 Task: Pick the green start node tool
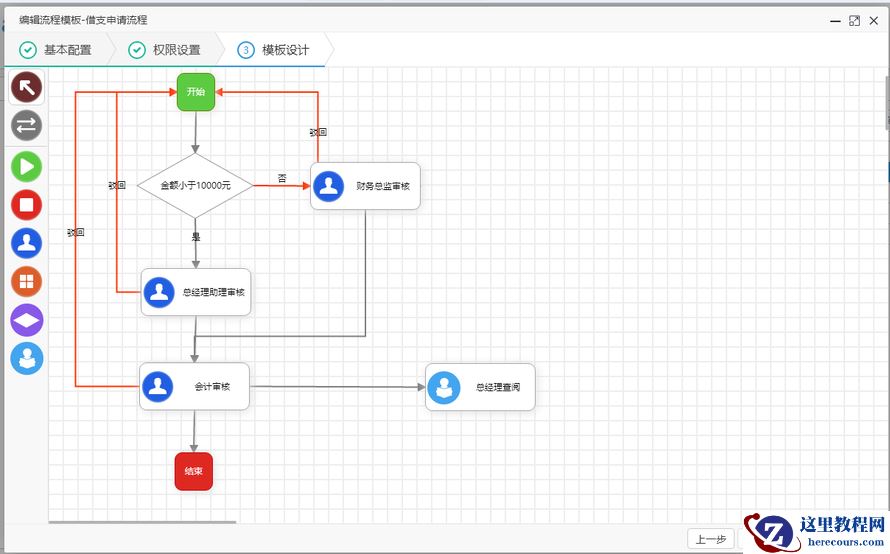click(x=27, y=167)
